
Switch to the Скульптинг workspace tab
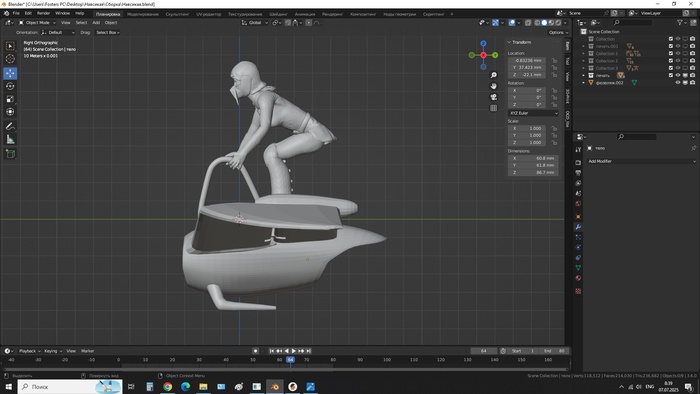177,14
